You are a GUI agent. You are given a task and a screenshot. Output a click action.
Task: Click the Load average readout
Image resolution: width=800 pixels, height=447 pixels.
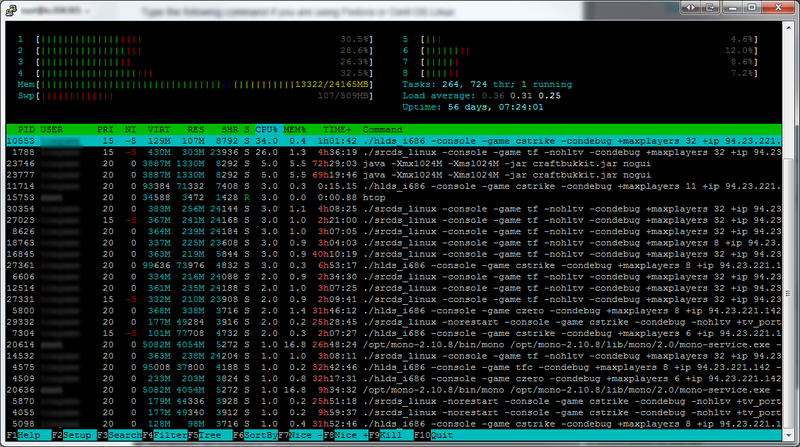coord(481,95)
